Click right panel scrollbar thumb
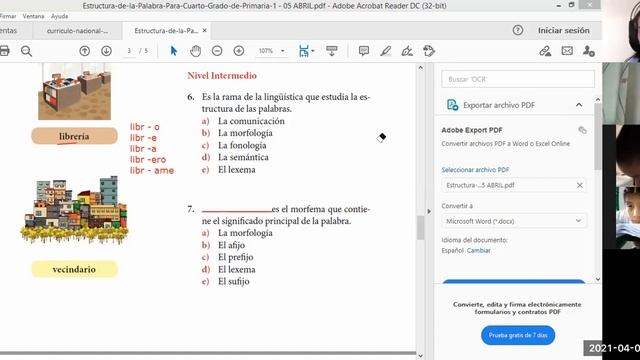This screenshot has height=360, width=640. (598, 137)
